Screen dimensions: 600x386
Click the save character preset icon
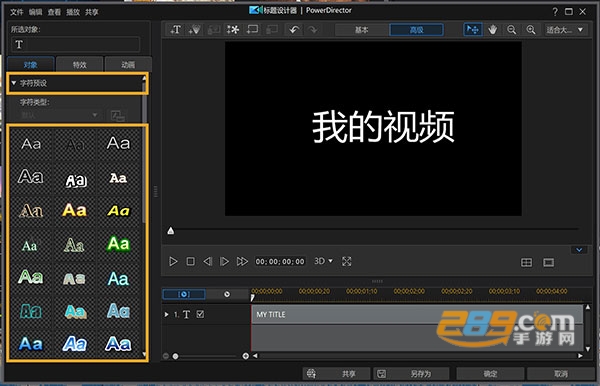point(117,115)
